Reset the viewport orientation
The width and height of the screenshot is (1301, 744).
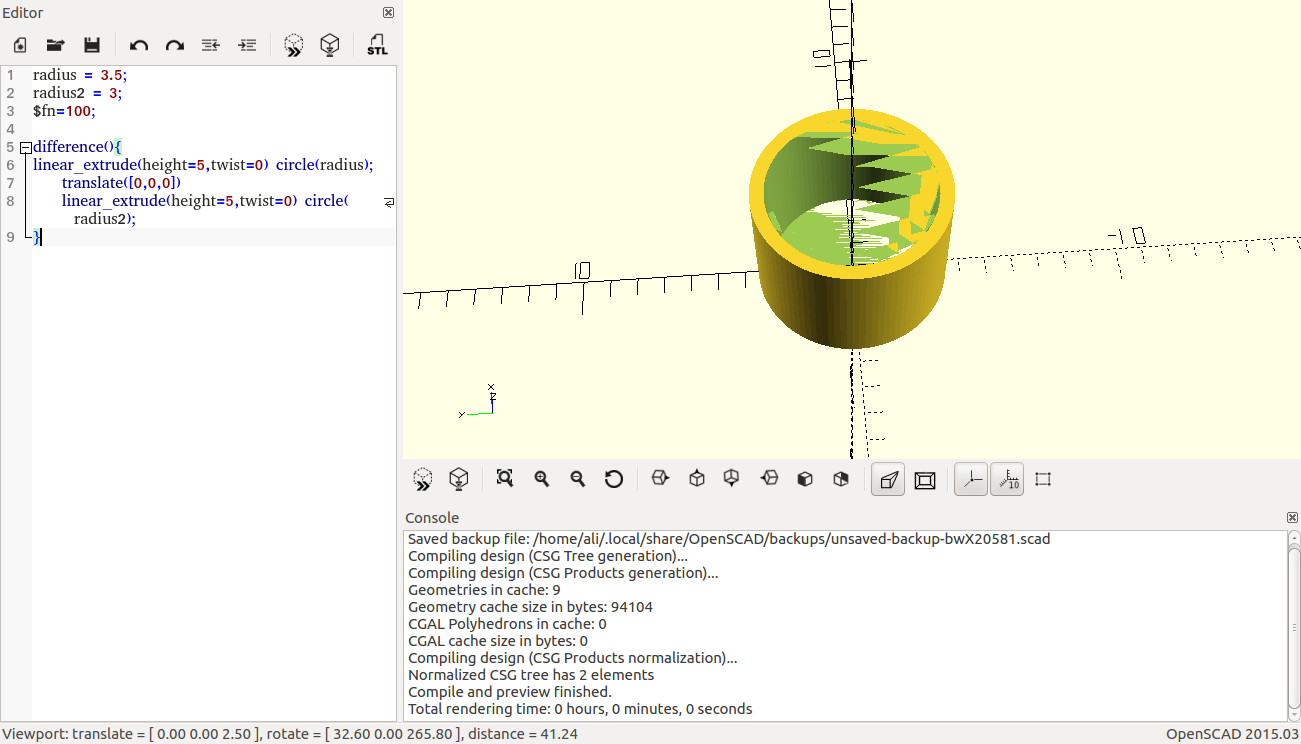[614, 479]
